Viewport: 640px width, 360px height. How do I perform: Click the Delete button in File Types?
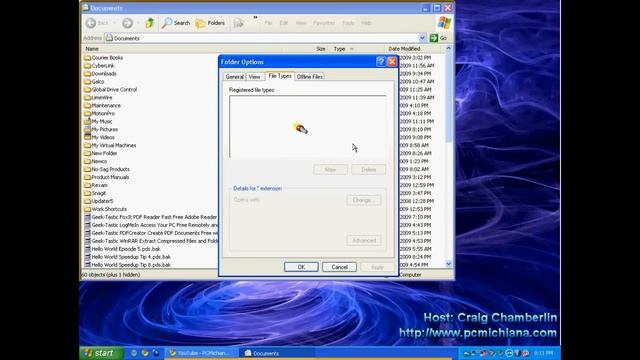[x=369, y=169]
